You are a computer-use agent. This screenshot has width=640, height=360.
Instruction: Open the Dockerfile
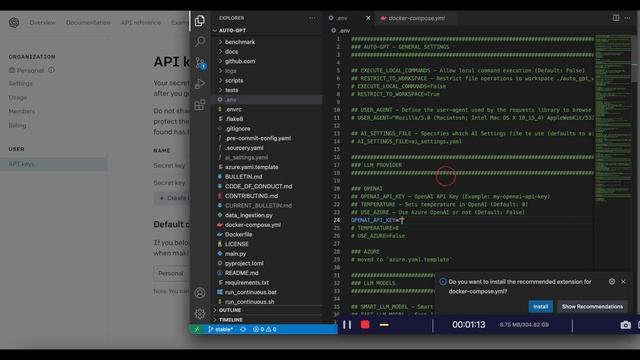coord(238,235)
